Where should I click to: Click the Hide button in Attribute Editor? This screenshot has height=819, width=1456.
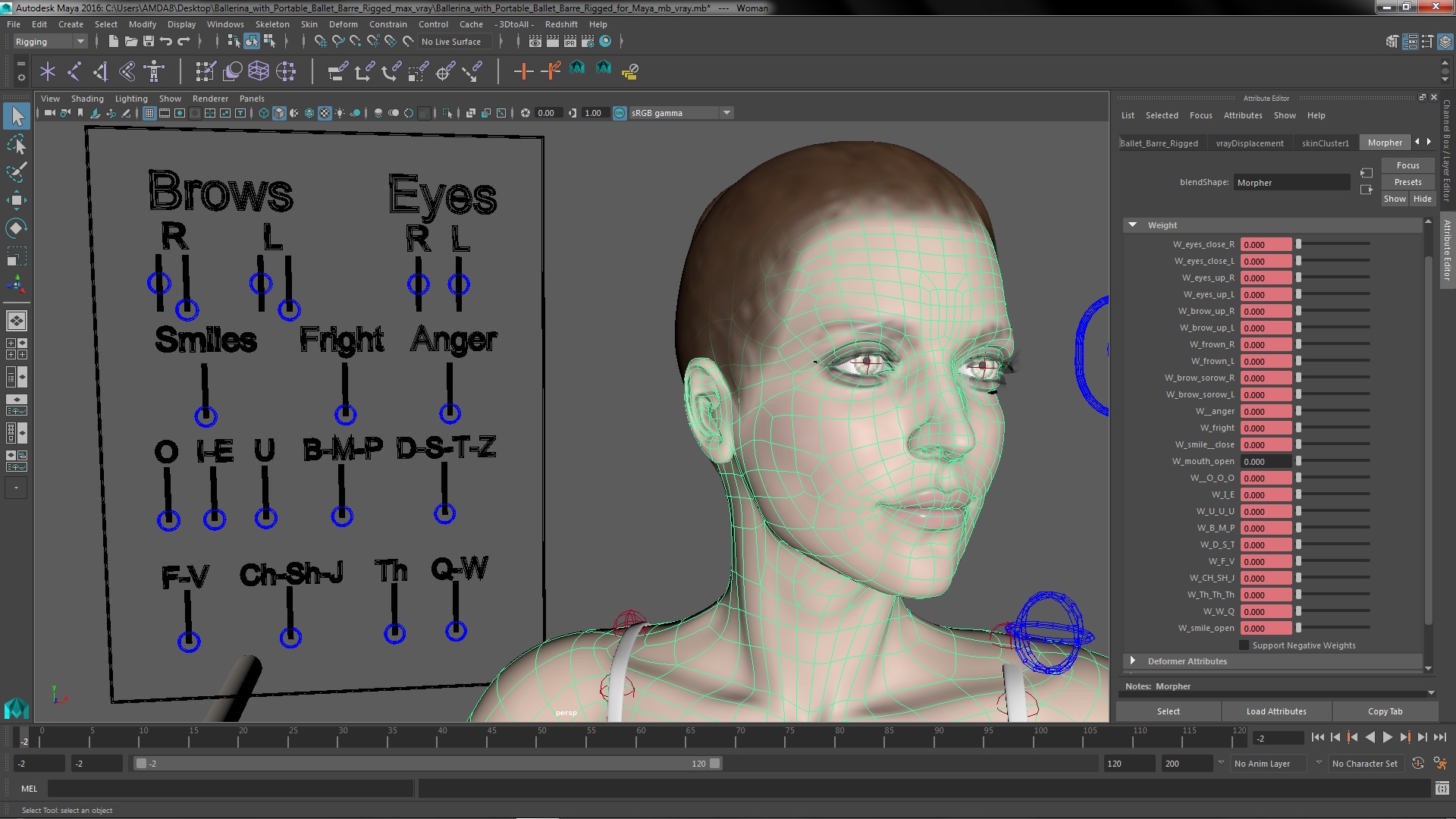point(1422,199)
